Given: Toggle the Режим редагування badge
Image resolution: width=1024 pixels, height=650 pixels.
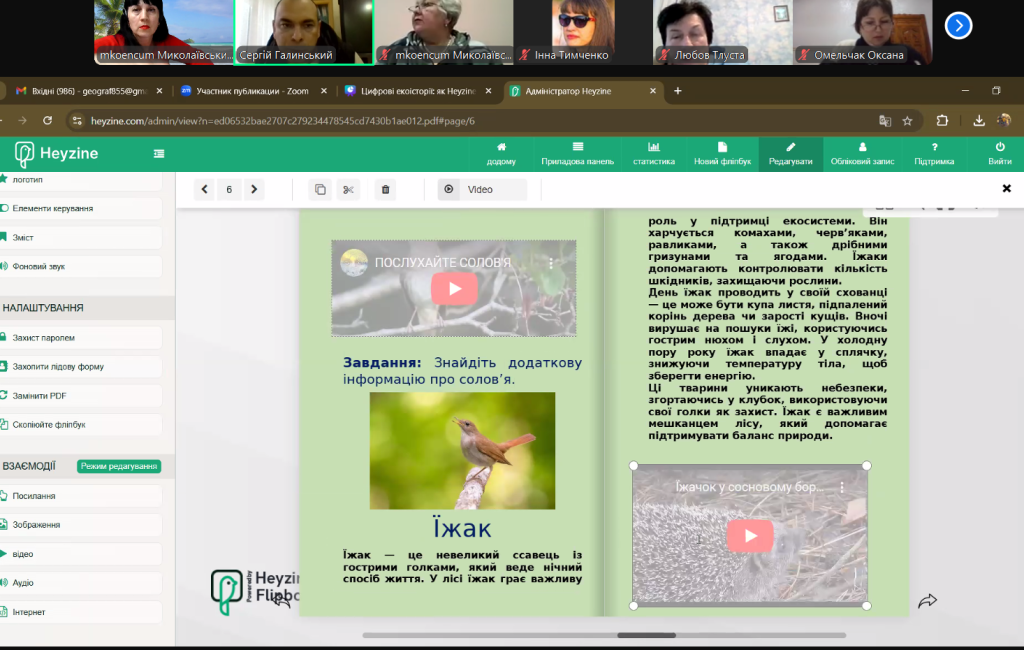Looking at the screenshot, I should tap(119, 466).
